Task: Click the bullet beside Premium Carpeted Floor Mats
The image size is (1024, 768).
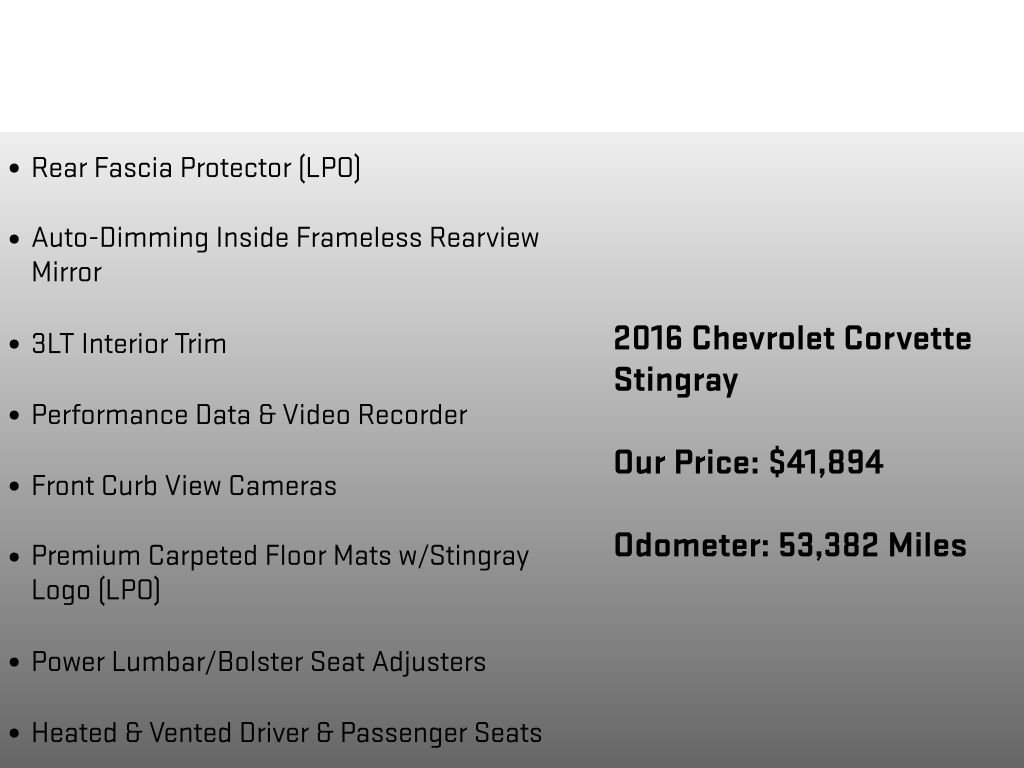Action: click(x=14, y=557)
